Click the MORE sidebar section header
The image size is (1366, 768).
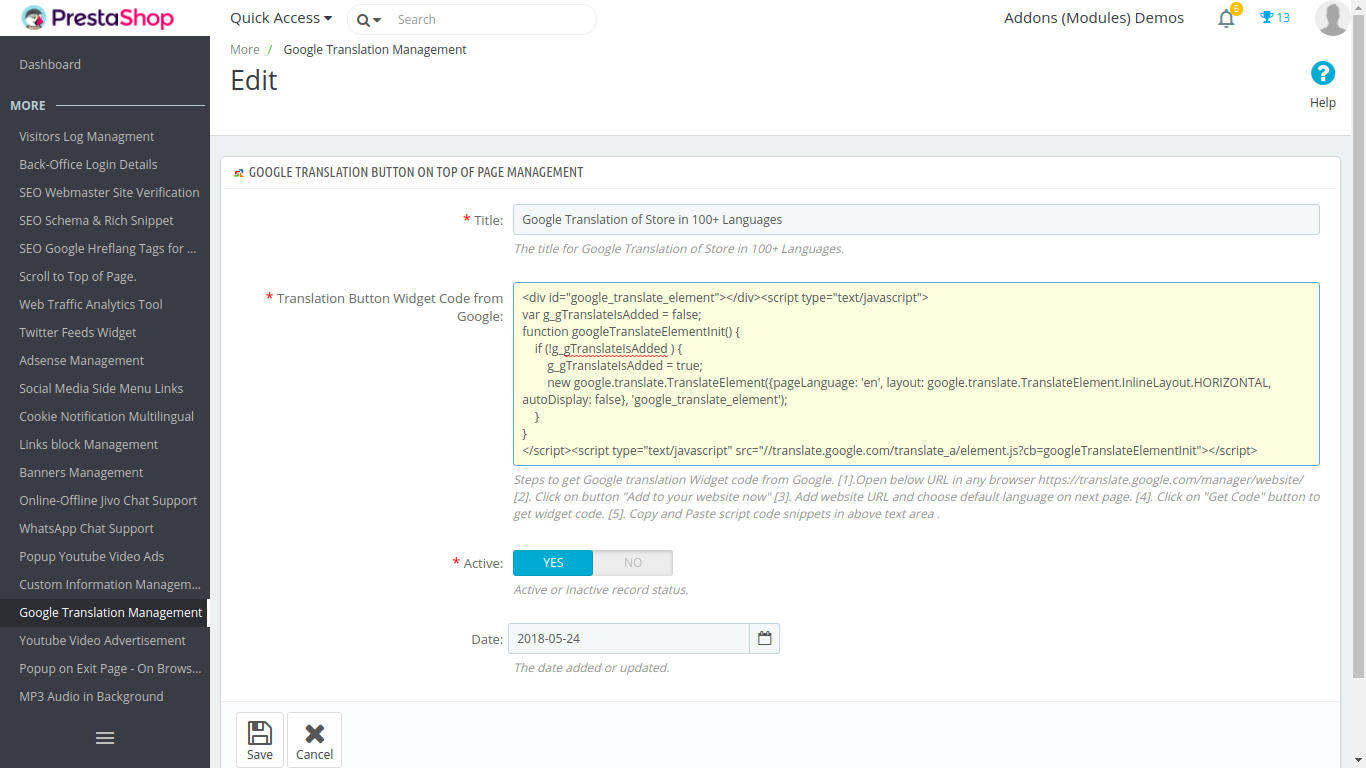tap(28, 105)
